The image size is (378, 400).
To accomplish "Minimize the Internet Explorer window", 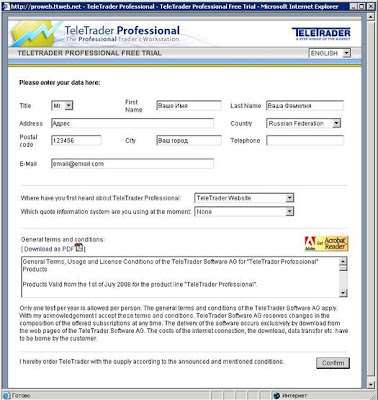I will coord(355,6).
